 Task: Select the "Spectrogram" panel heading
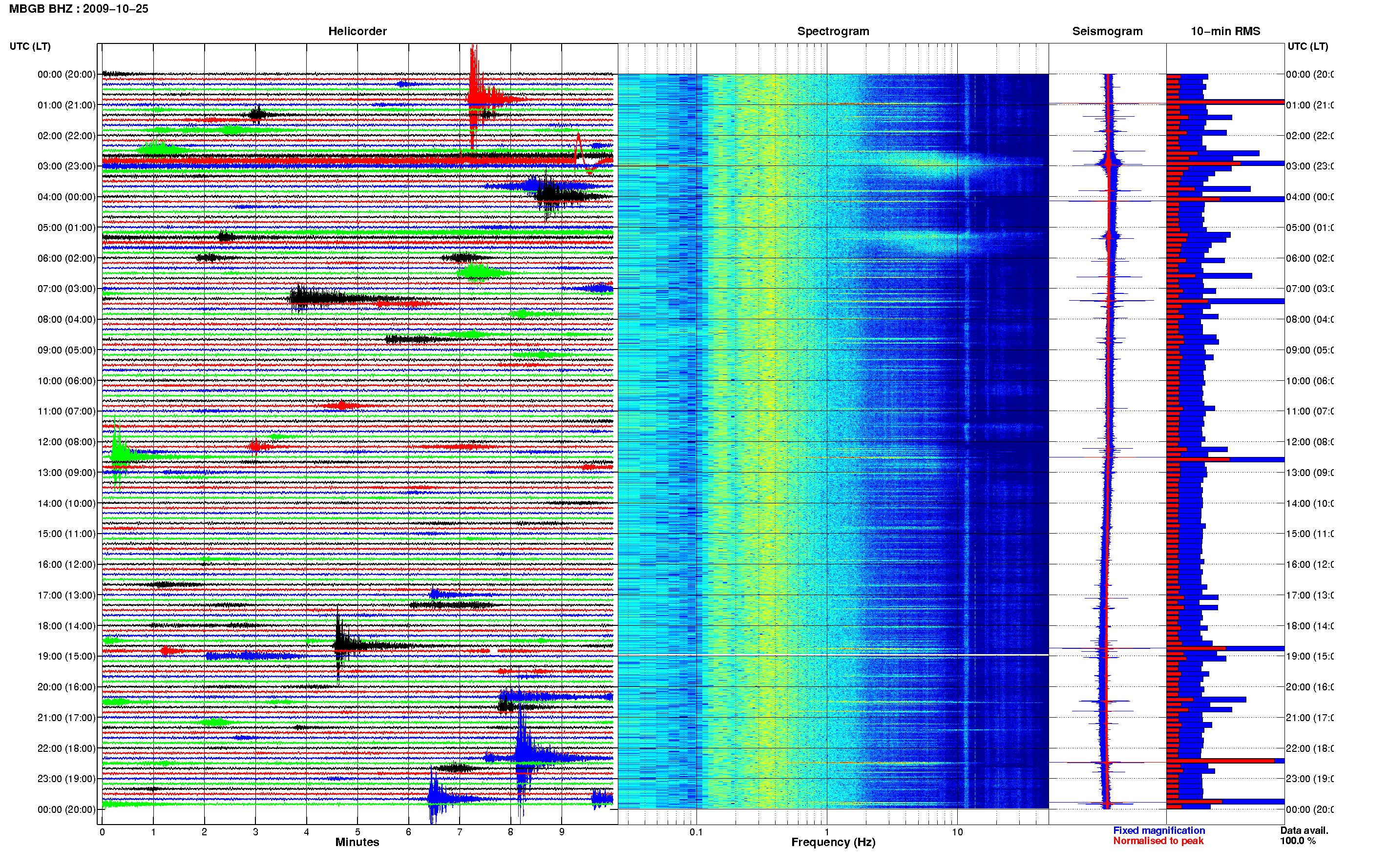(833, 31)
